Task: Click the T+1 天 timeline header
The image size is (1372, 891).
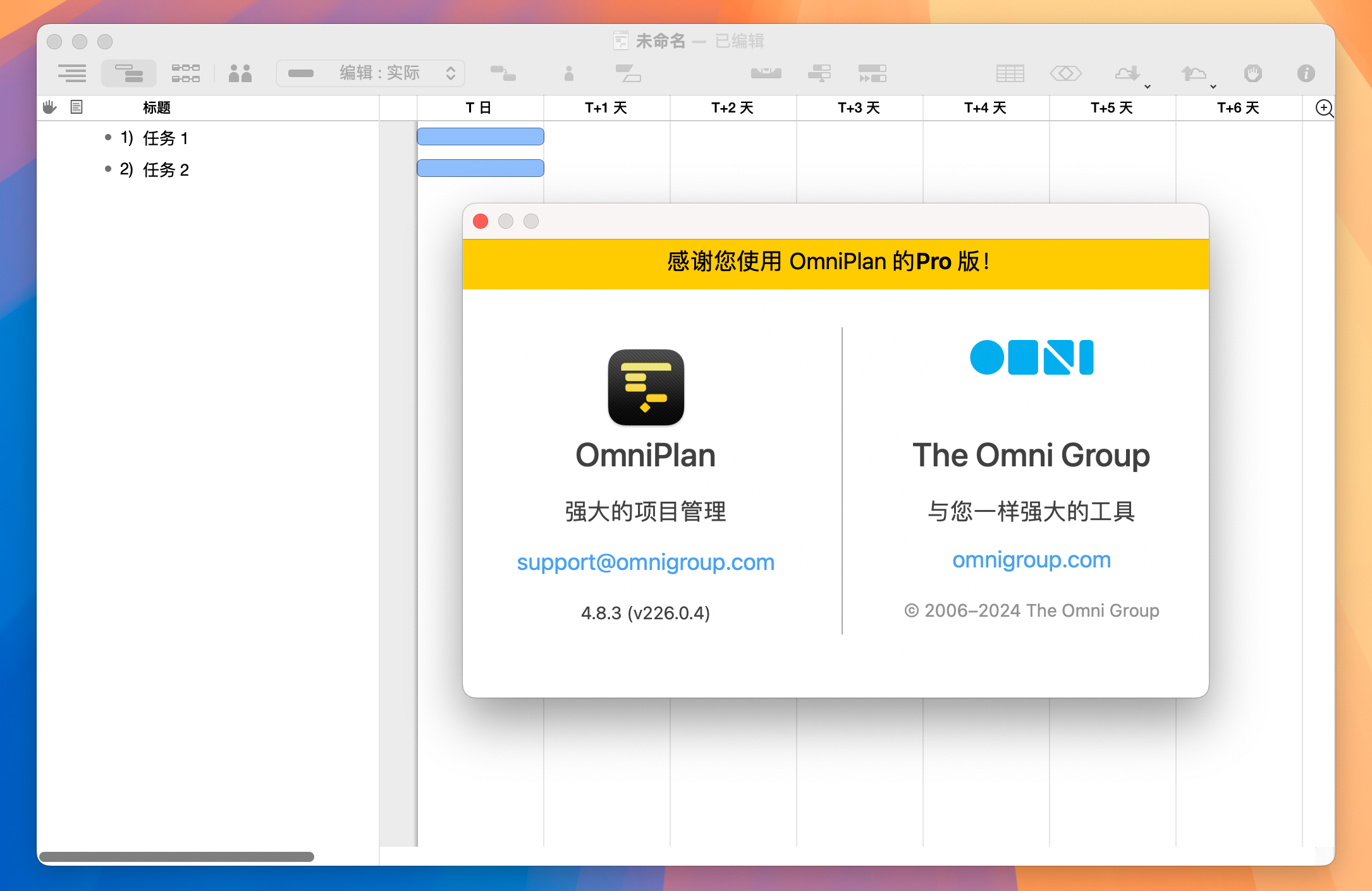Action: coord(606,107)
